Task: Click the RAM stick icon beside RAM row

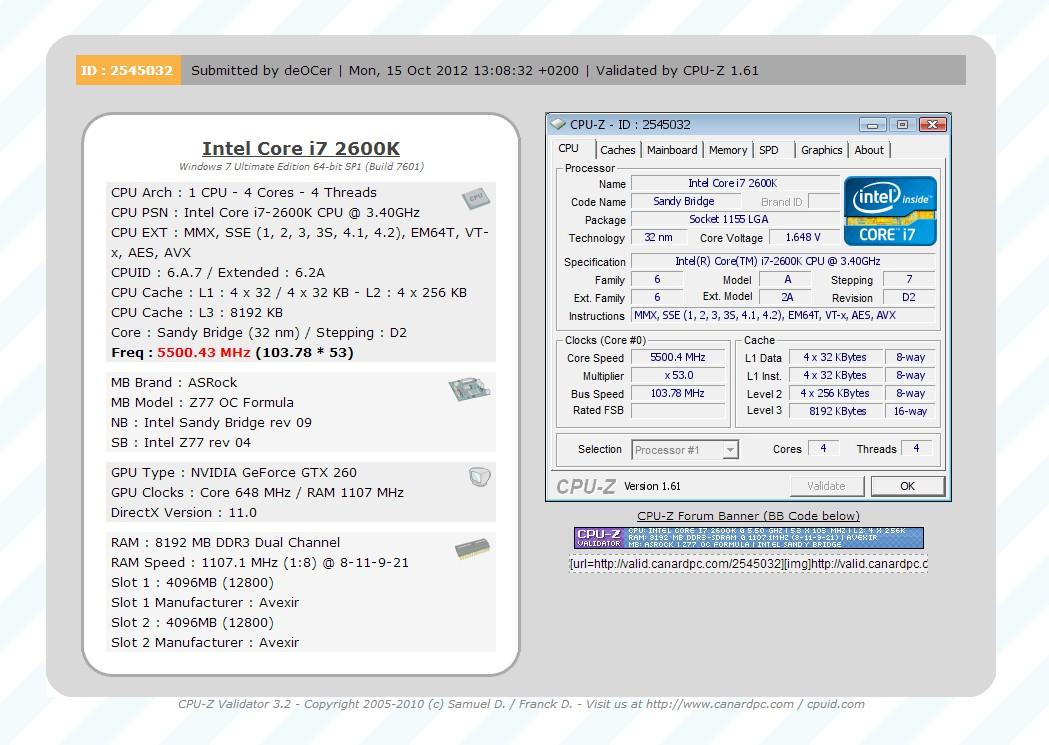Action: (x=472, y=549)
